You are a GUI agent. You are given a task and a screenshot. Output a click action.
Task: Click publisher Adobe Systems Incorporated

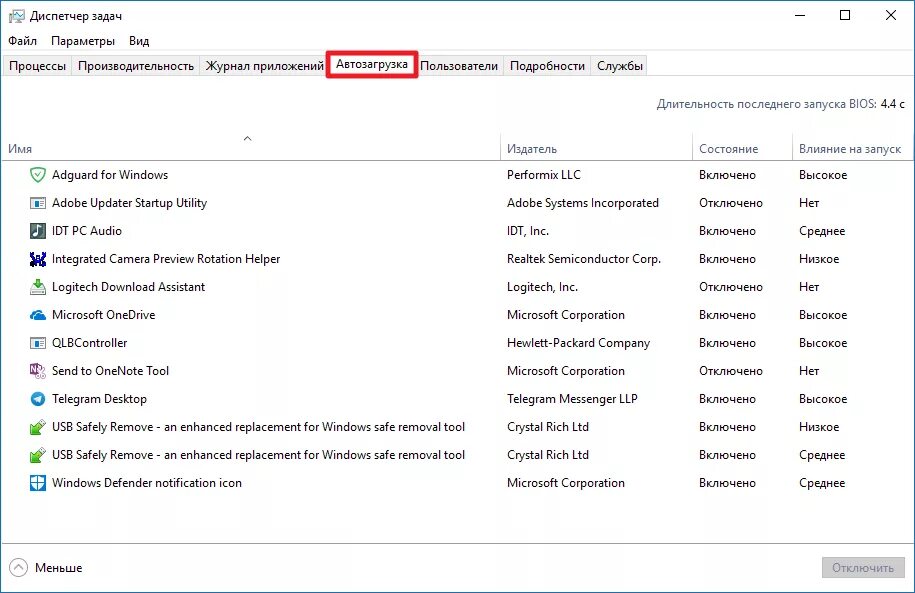point(582,203)
